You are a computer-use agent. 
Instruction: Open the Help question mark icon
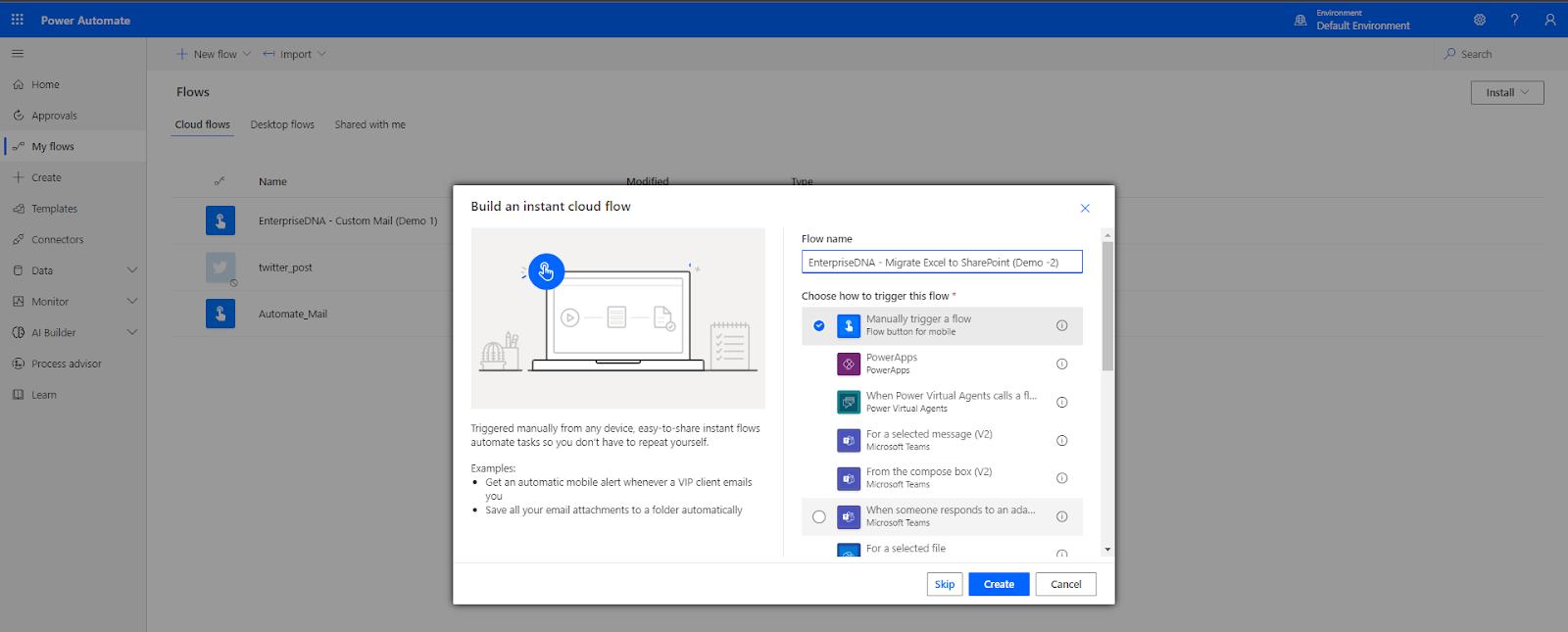pyautogui.click(x=1514, y=20)
